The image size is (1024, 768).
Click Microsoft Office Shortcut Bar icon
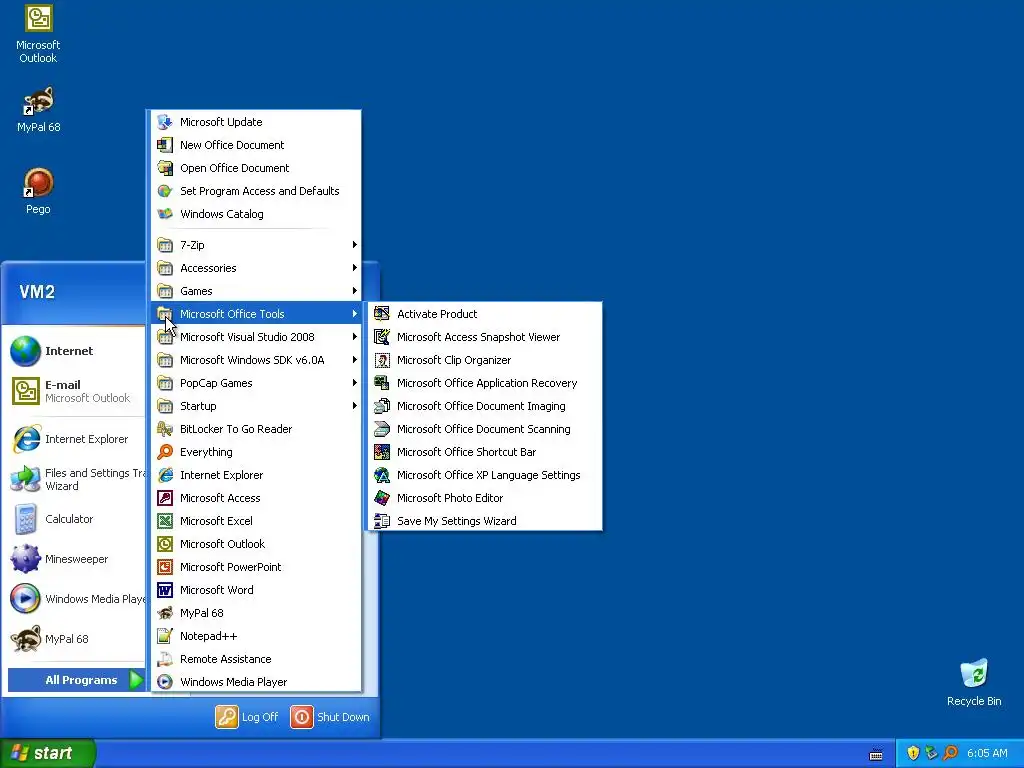click(x=382, y=452)
